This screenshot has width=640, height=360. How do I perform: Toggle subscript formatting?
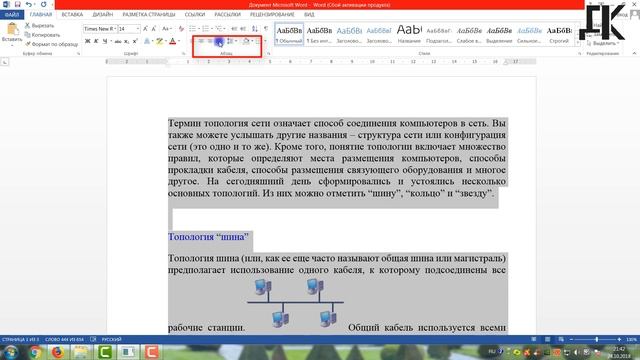(127, 41)
